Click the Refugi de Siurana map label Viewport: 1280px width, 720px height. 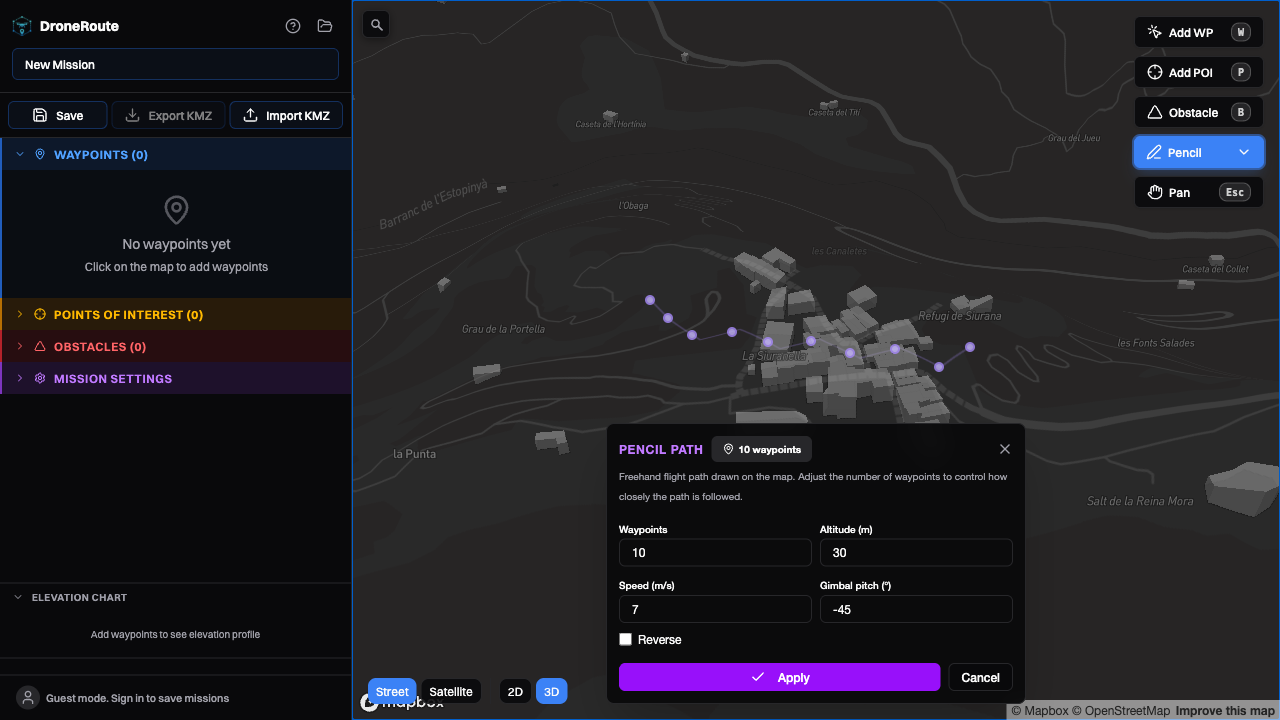point(960,316)
